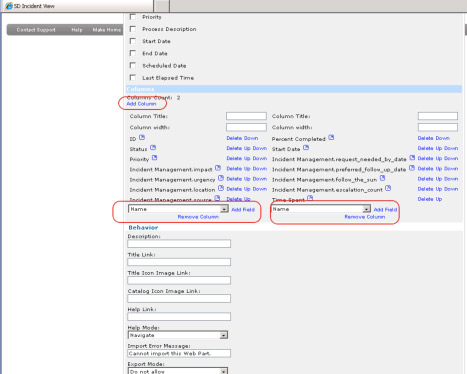Viewport: 467px width, 374px height.
Task: Click Add Field link in right column
Action: pyautogui.click(x=385, y=209)
